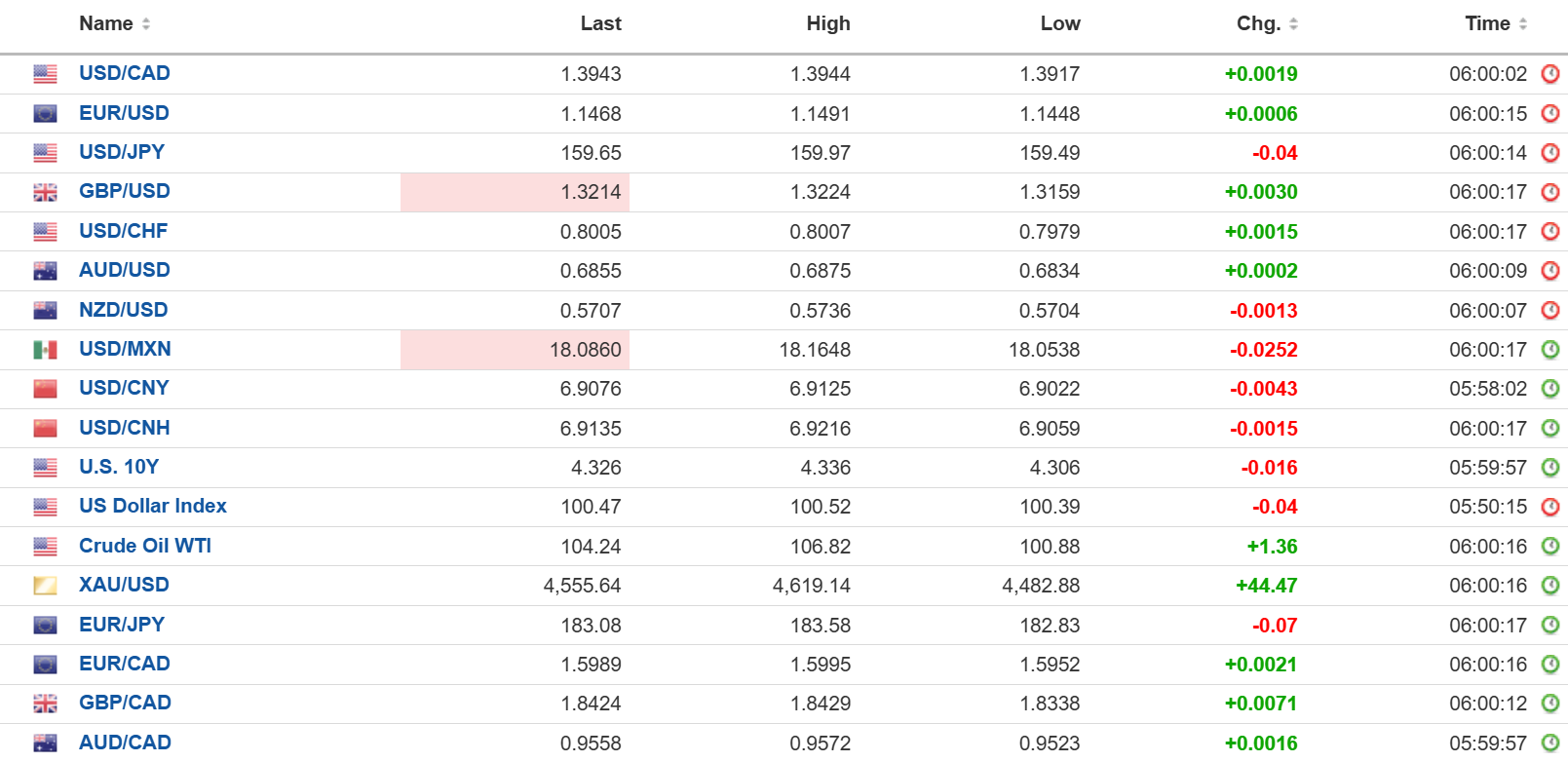Click the red clock icon in USD/CAD row
Viewport: 1568px width, 762px height.
[x=1550, y=74]
